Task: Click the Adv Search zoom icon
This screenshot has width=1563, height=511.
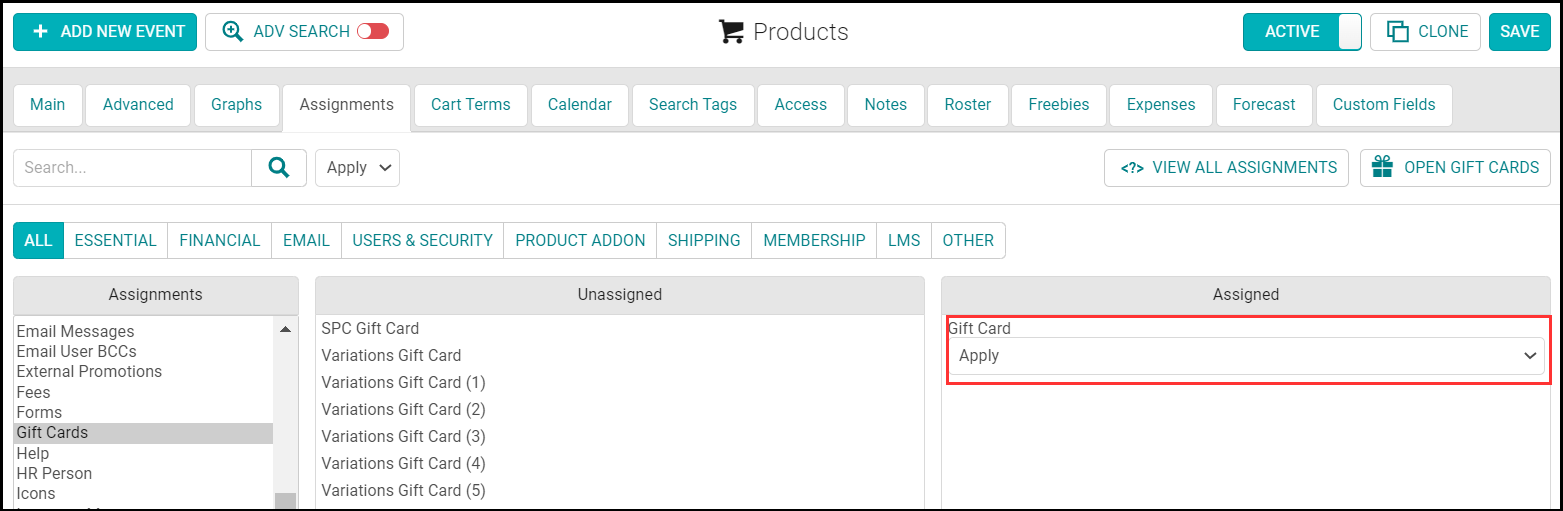Action: tap(233, 32)
